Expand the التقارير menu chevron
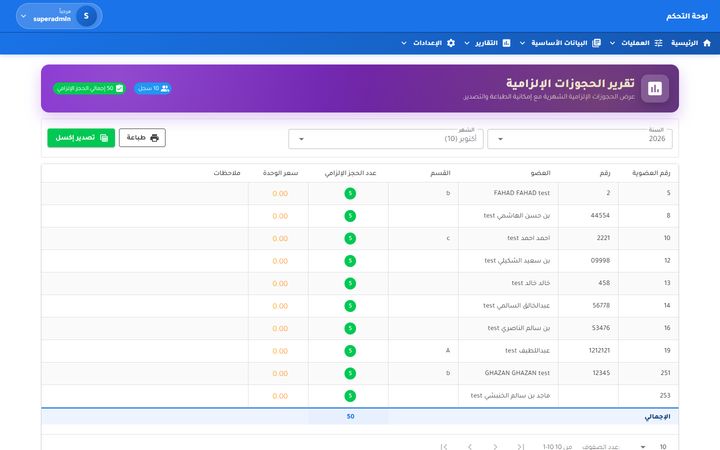The image size is (720, 450). (x=467, y=43)
